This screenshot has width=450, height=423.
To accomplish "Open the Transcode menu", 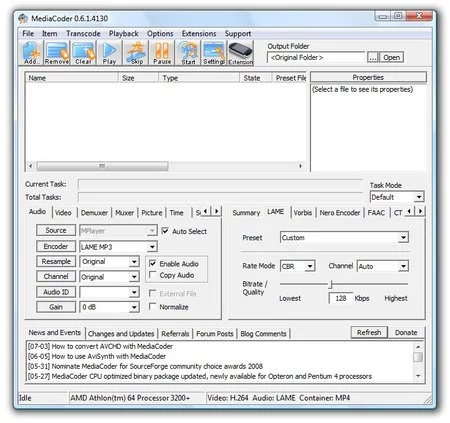I will [x=83, y=34].
